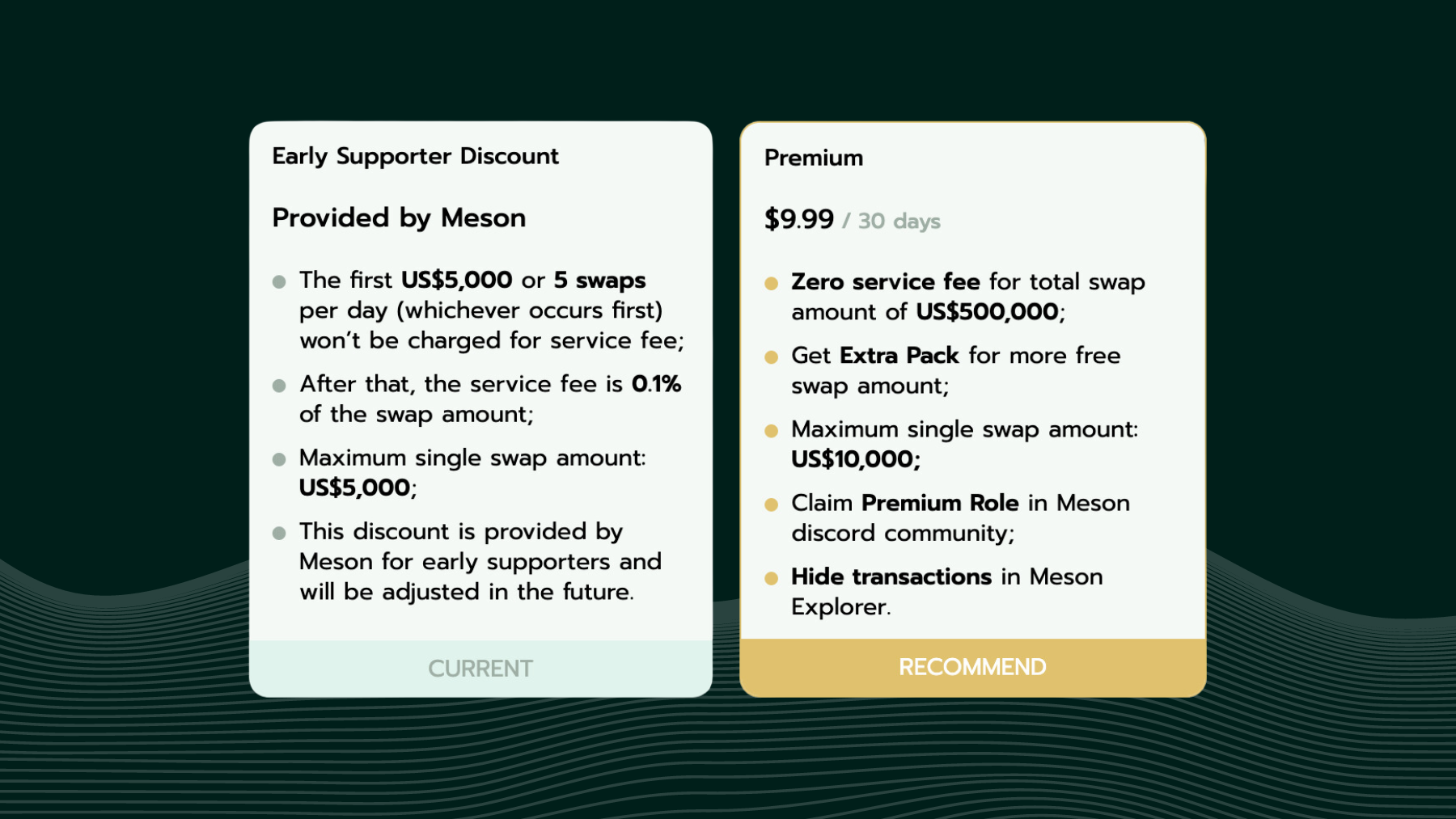This screenshot has width=1456, height=819.
Task: Select the 'Early Supporter Discount' card title
Action: point(415,156)
